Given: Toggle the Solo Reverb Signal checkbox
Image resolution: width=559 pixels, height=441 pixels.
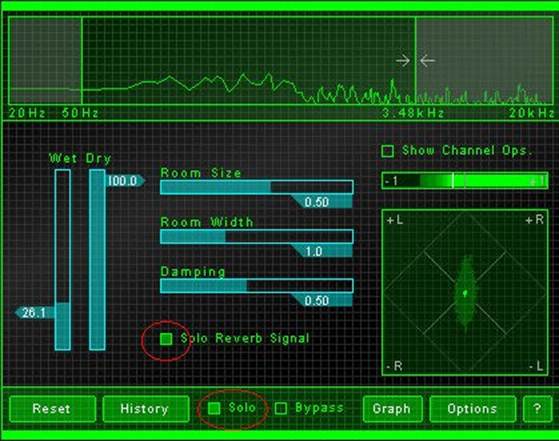Looking at the screenshot, I should pos(166,339).
